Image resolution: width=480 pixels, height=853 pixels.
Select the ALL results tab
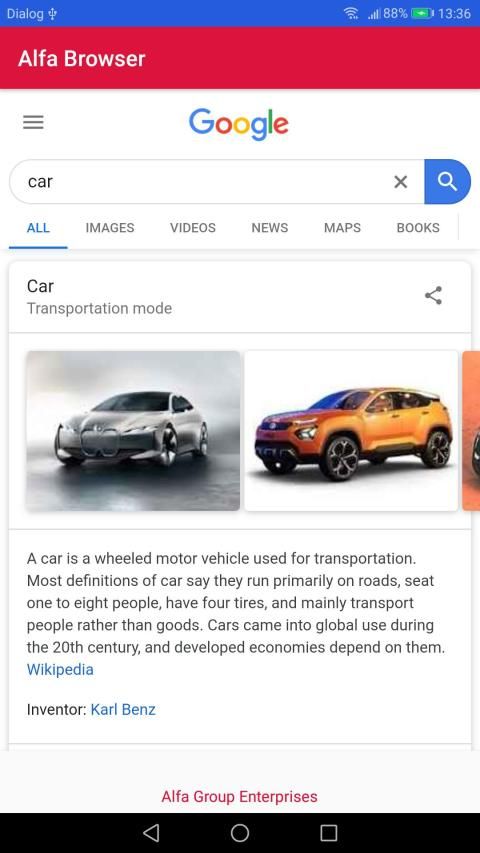(38, 228)
